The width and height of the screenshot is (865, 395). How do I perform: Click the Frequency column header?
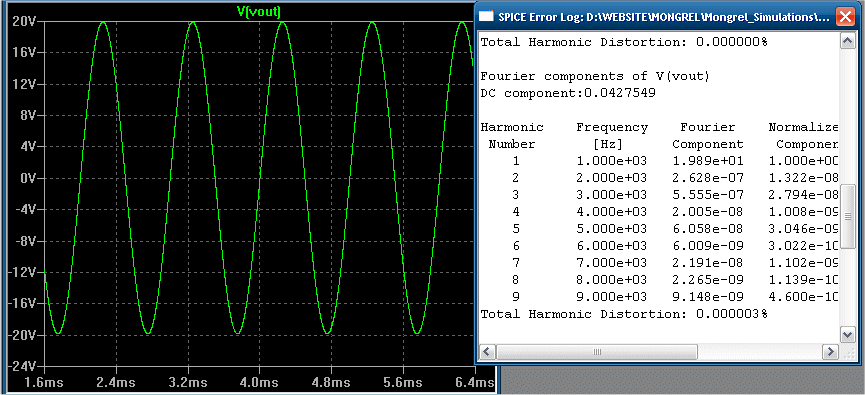[x=612, y=136]
